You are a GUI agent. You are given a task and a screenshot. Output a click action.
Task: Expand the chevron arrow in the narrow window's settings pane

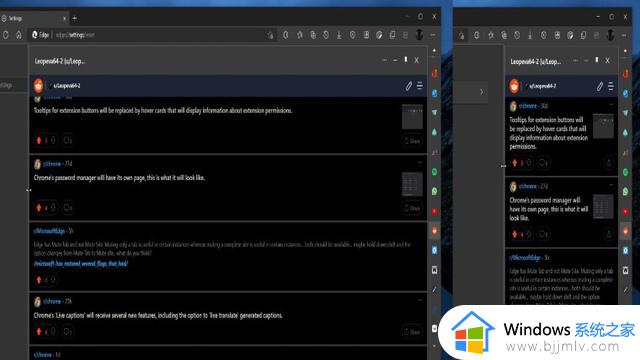click(x=482, y=92)
